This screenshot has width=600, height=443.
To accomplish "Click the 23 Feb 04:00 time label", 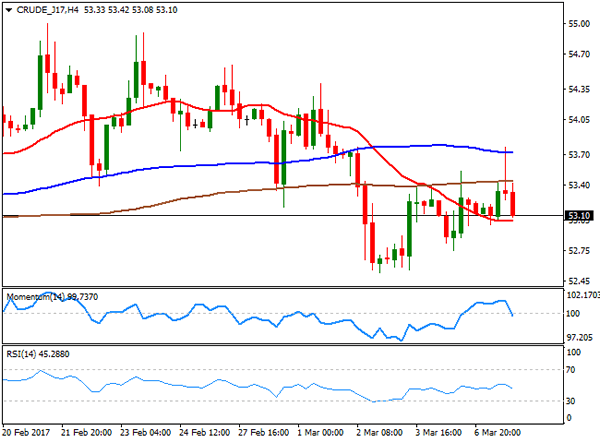I will click(x=145, y=433).
